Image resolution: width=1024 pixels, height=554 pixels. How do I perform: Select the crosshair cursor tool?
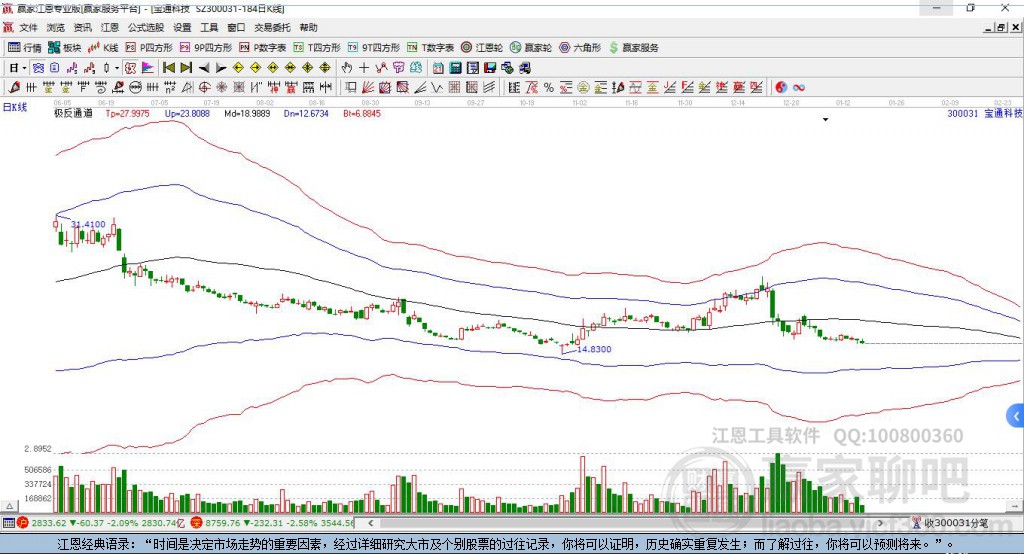pos(364,68)
